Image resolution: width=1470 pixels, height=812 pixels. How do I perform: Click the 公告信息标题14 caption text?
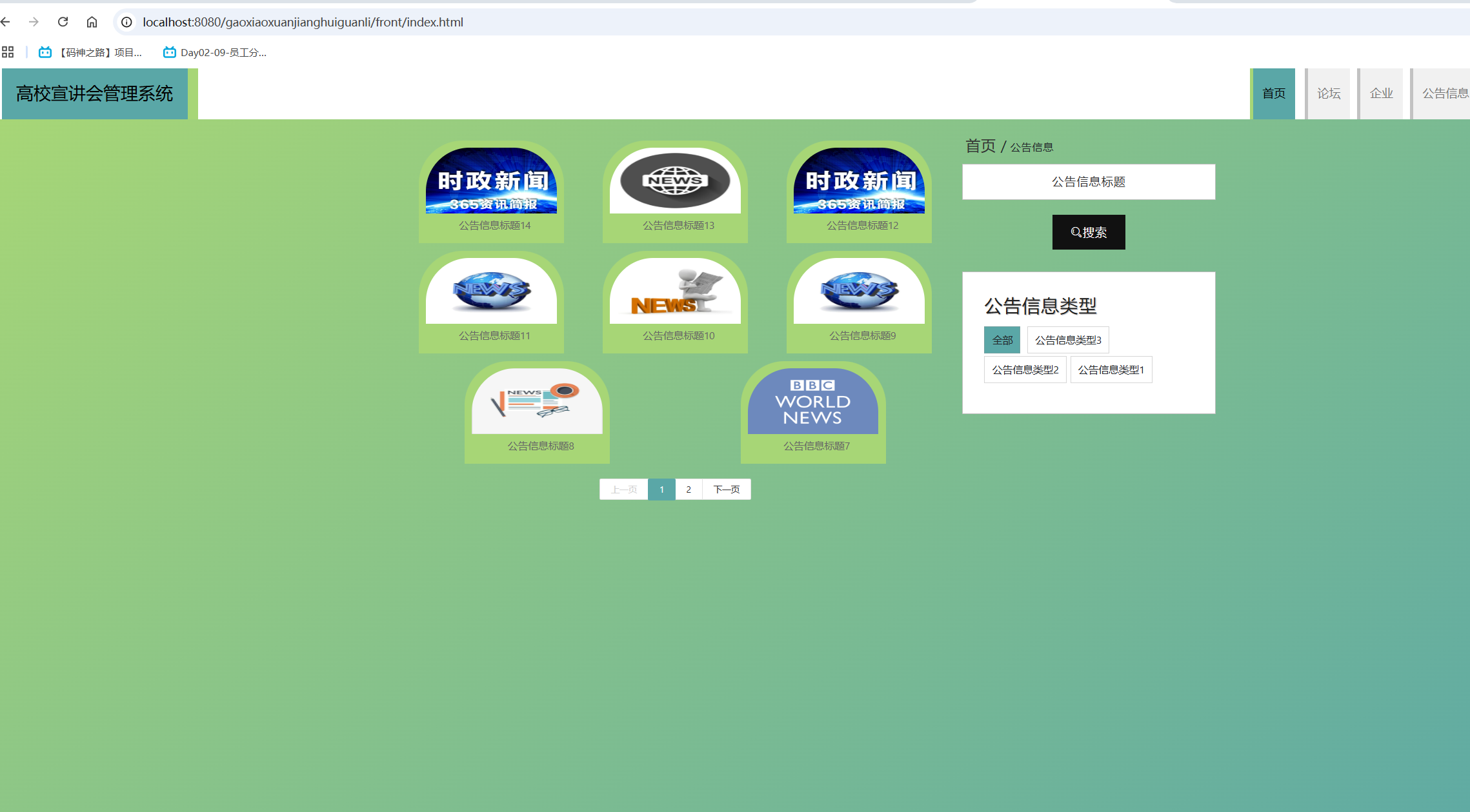[x=494, y=226]
